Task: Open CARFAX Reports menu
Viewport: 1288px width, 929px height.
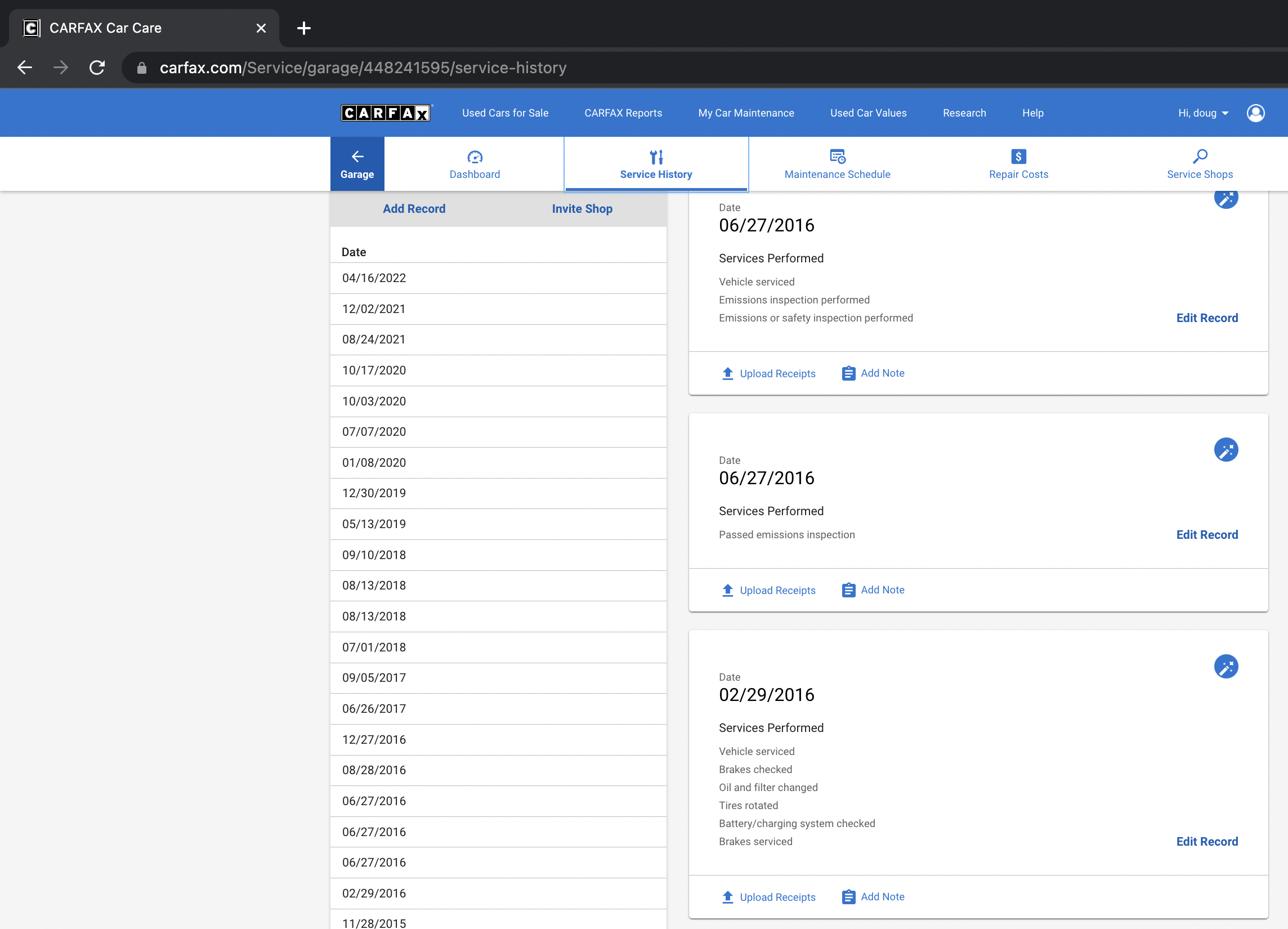Action: point(623,113)
